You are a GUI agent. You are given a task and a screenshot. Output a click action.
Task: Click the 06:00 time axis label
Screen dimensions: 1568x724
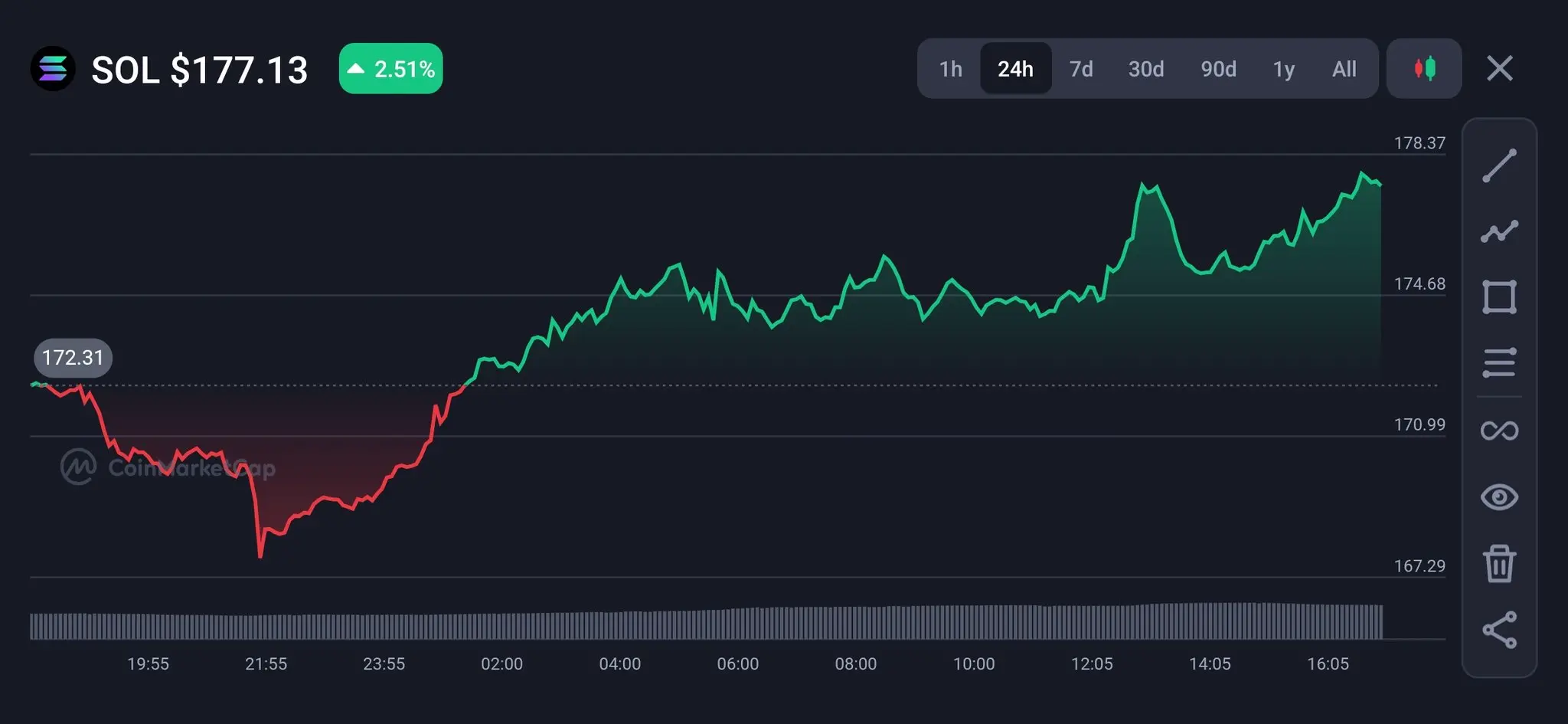[737, 664]
